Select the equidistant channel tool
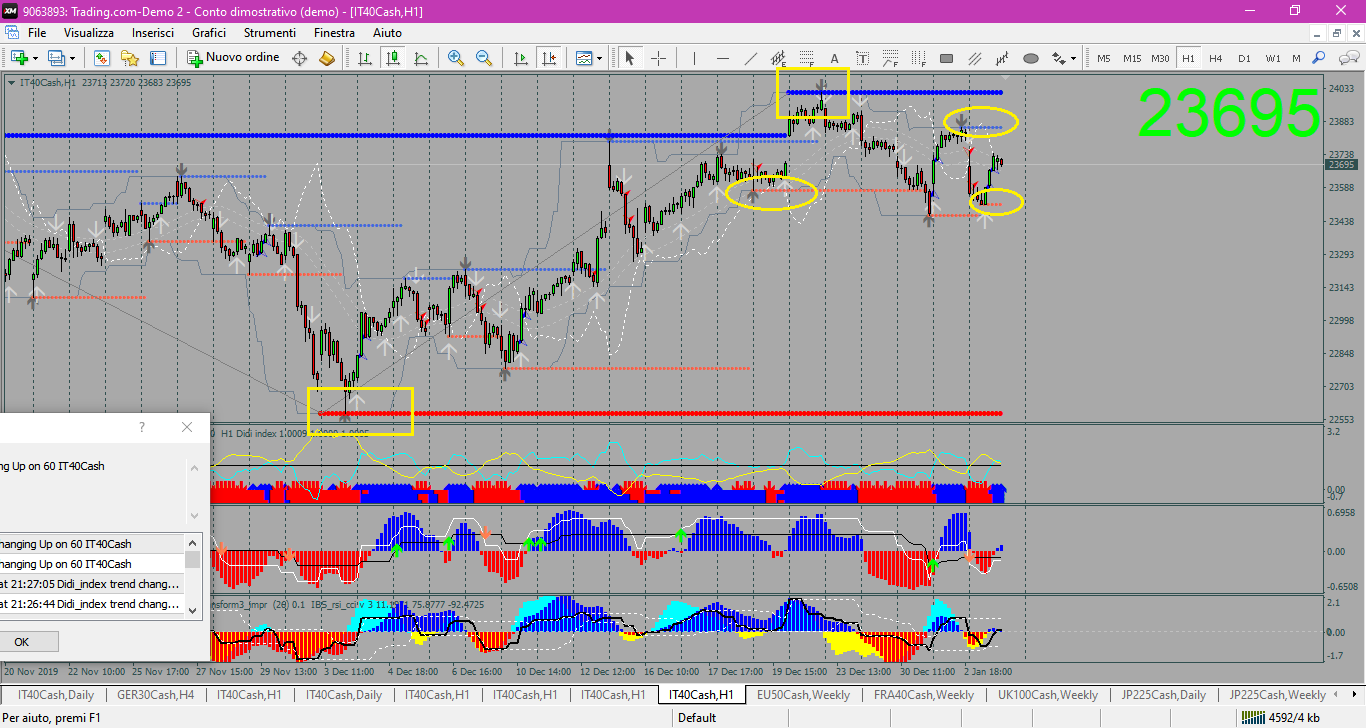 (x=779, y=58)
